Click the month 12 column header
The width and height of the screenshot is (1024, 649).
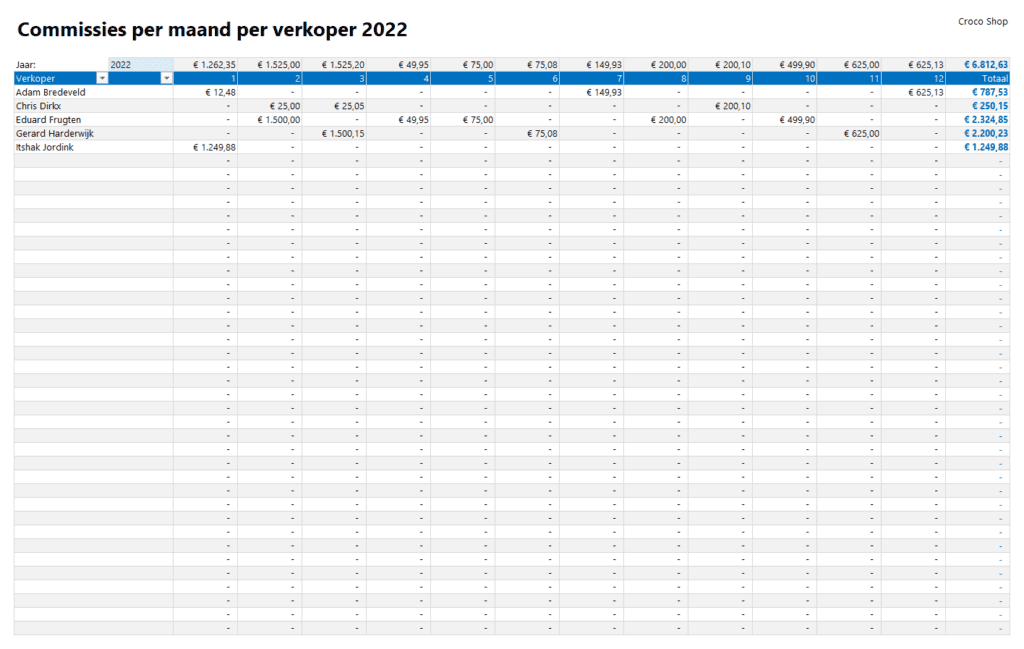coord(913,78)
